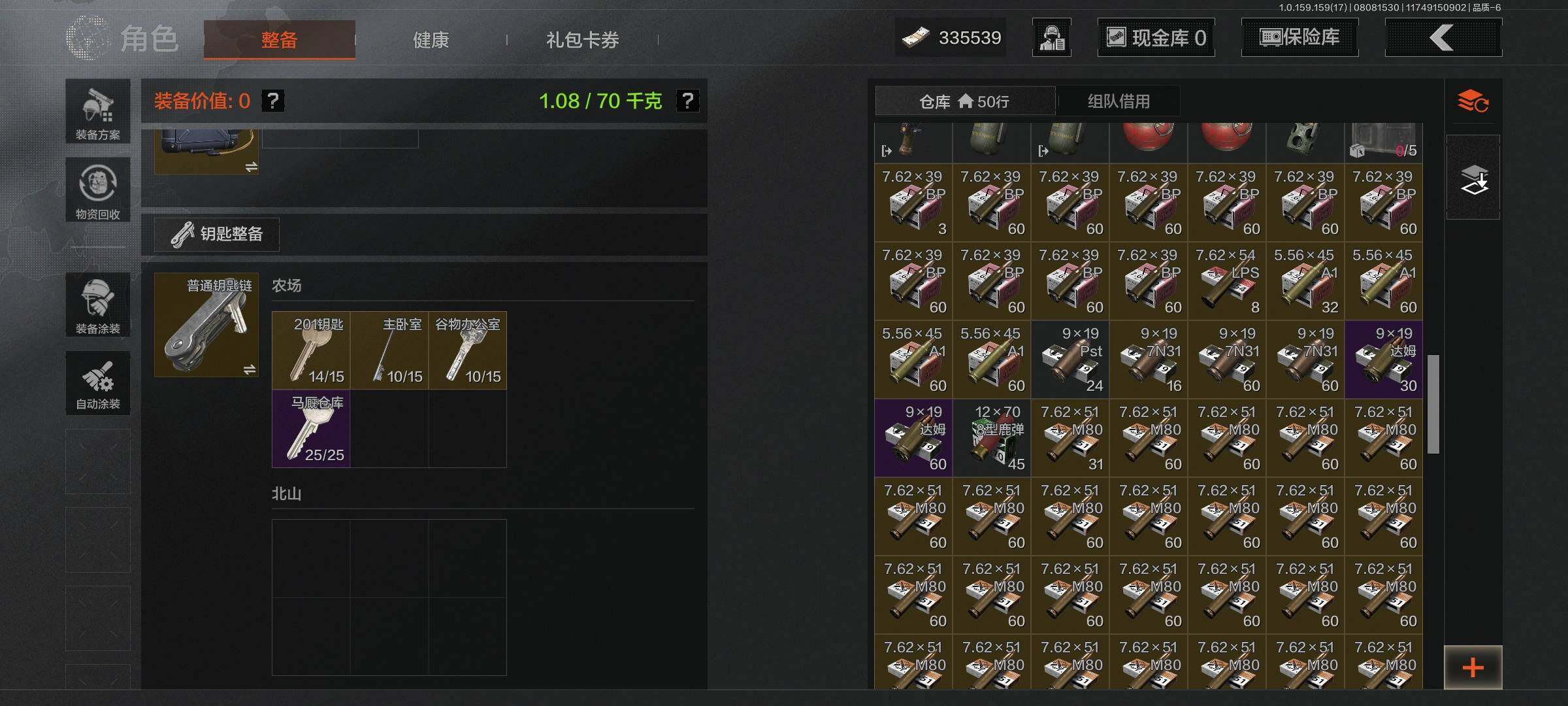Toggle the swap arrows on the backpack slot
Viewport: 1568px width, 706px height.
[x=251, y=167]
